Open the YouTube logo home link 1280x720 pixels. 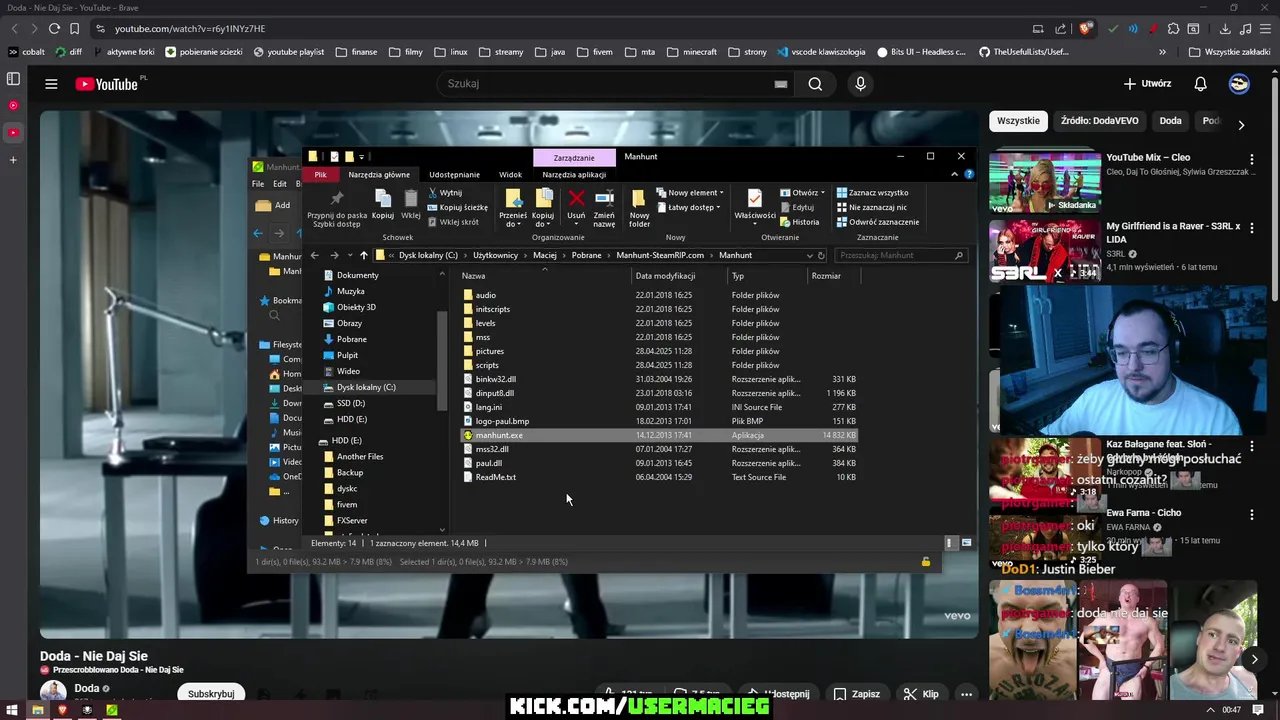tap(106, 84)
